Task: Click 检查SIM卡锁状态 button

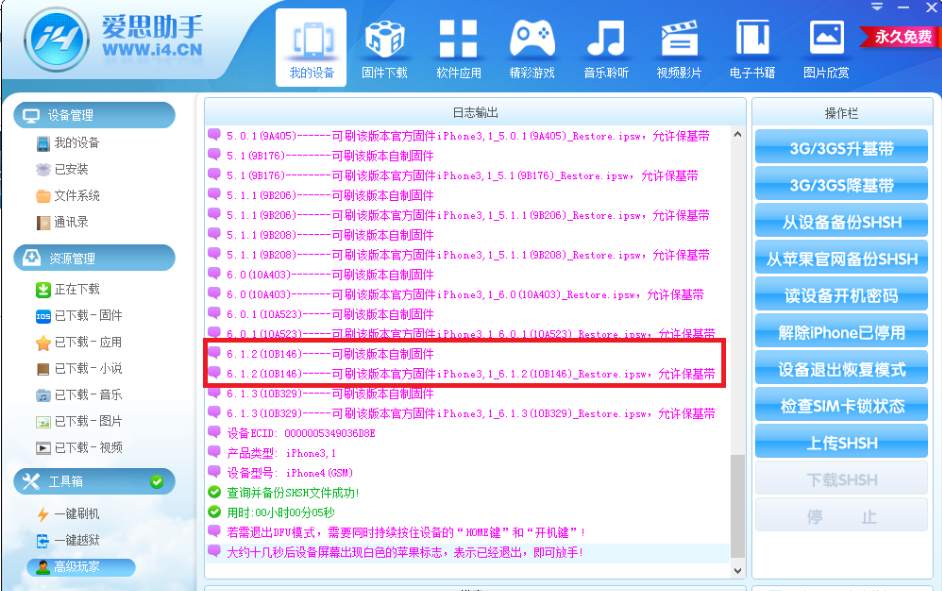Action: pos(841,405)
